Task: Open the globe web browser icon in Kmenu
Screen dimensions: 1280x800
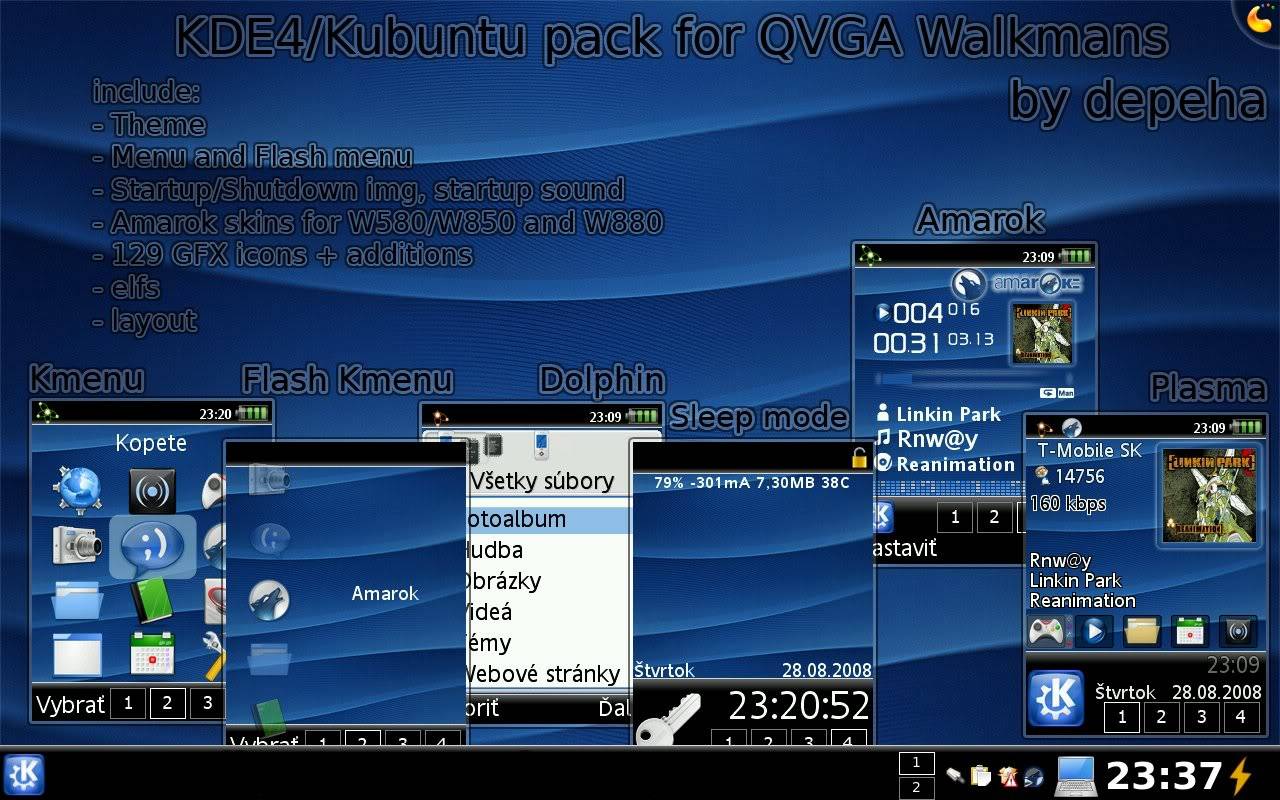Action: [x=78, y=490]
